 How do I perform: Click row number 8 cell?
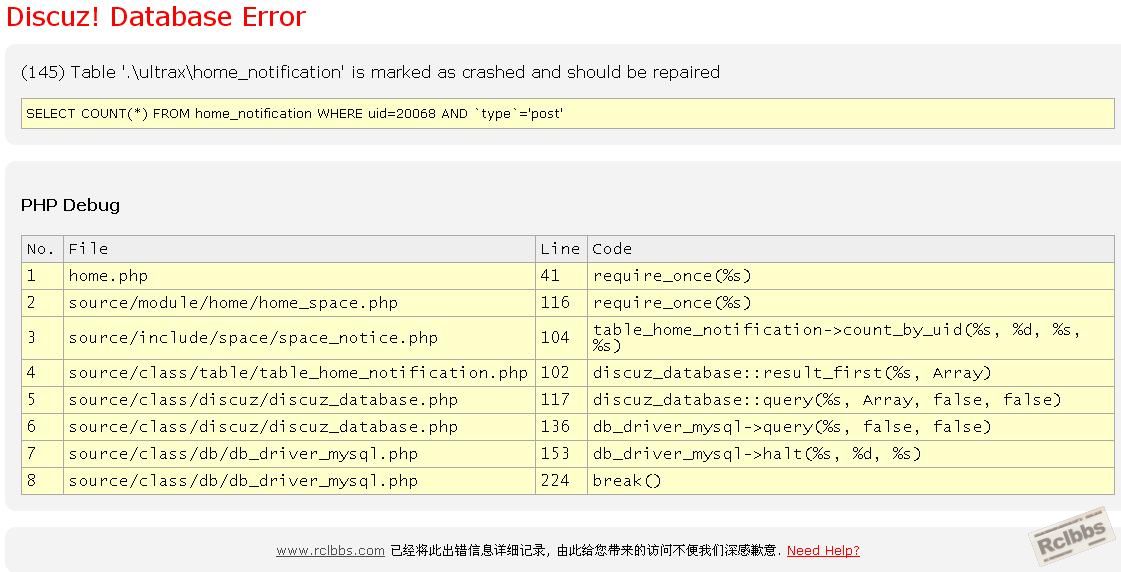coord(42,481)
